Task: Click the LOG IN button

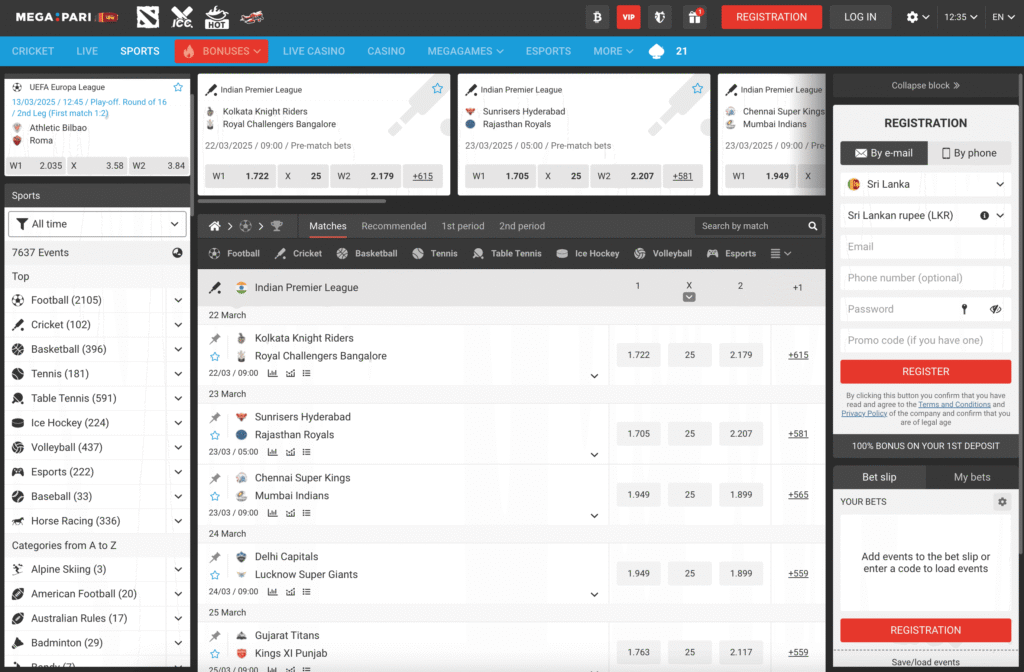Action: pos(860,17)
